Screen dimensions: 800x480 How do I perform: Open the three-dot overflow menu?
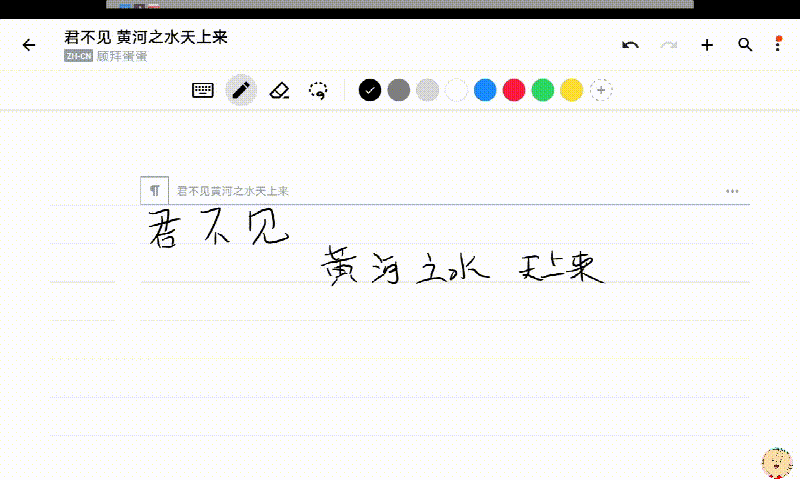778,44
